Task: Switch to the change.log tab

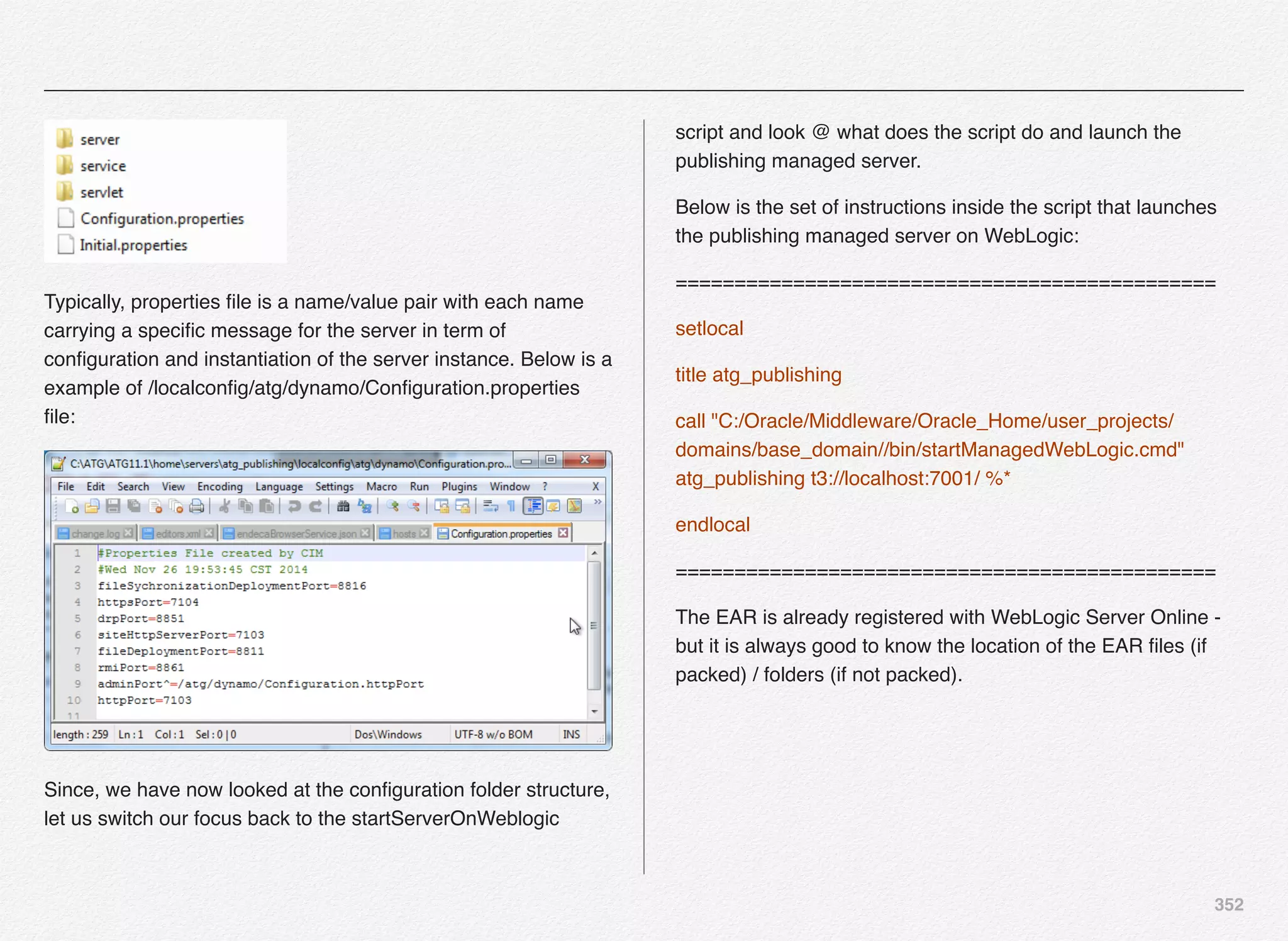Action: point(95,533)
